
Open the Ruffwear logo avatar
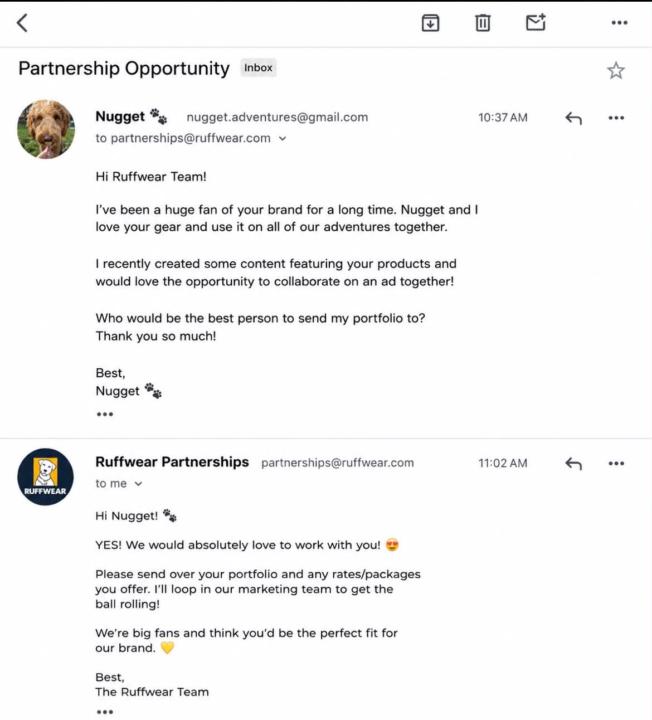[x=45, y=477]
